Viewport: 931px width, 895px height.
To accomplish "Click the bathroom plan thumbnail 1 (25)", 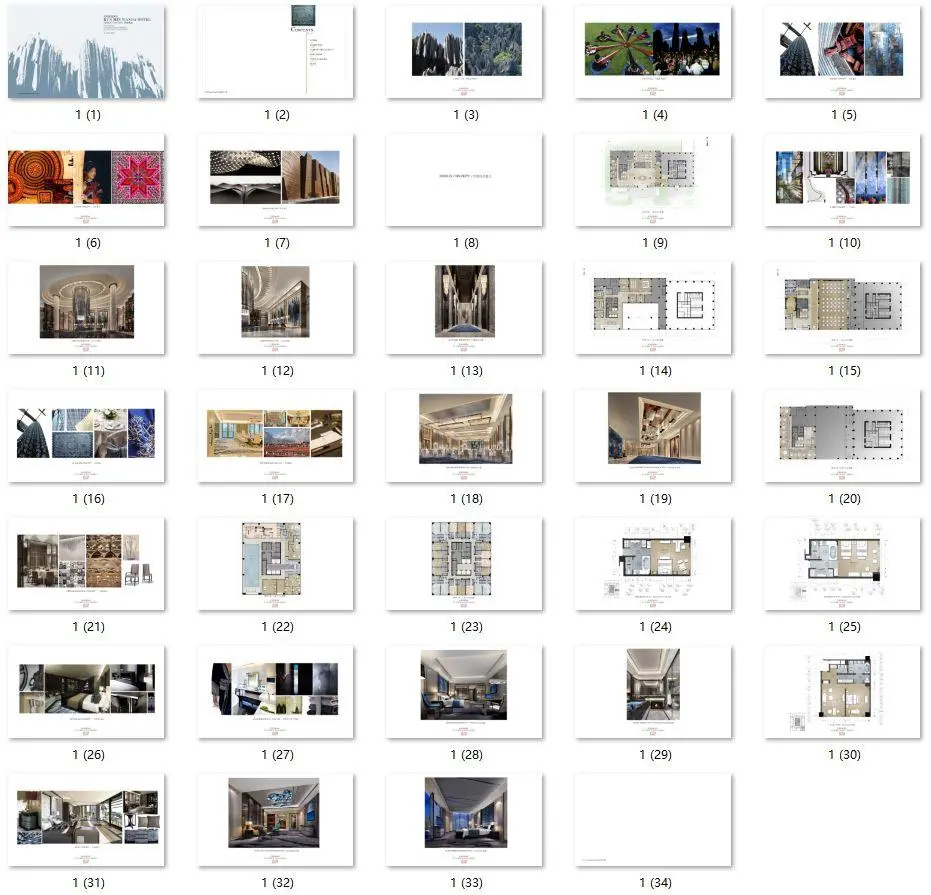I will (841, 563).
